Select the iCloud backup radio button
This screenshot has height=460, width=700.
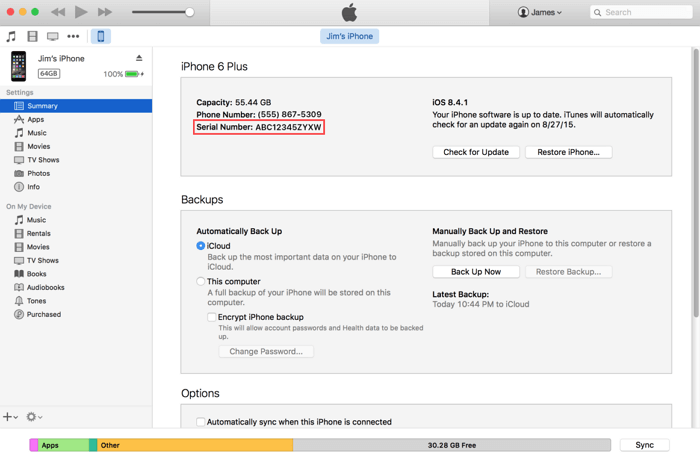[x=201, y=246]
